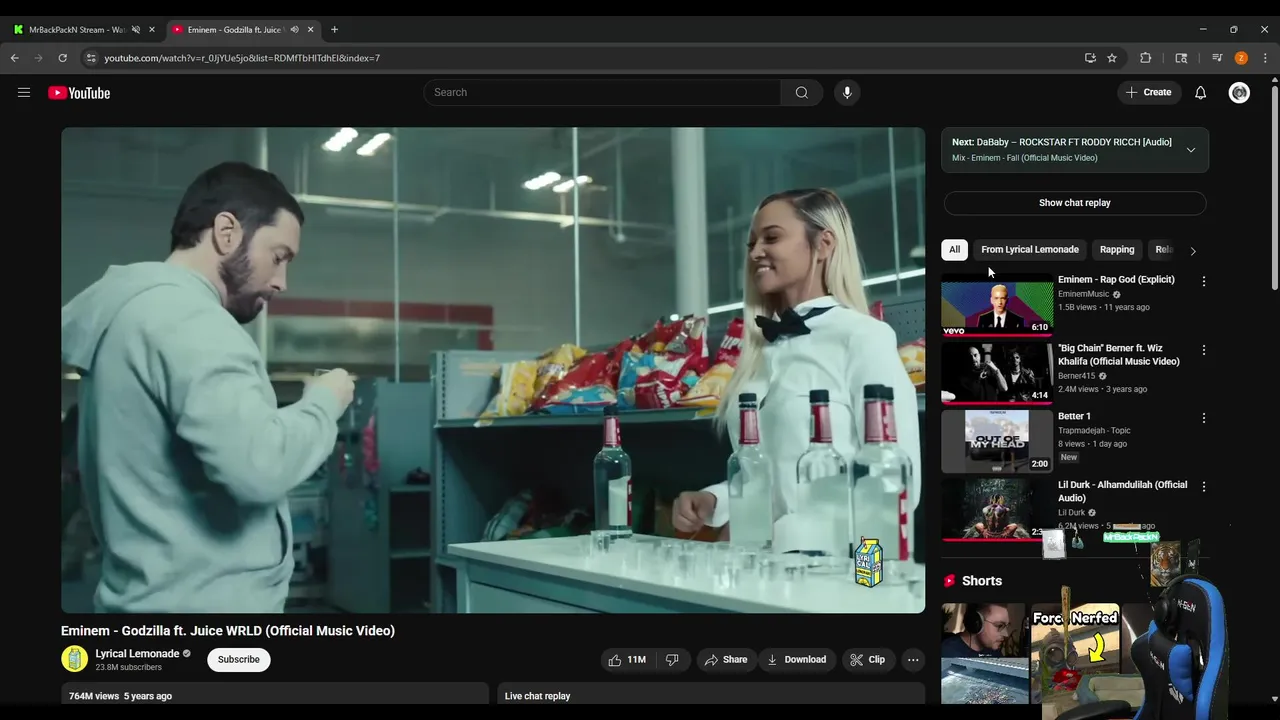Image resolution: width=1280 pixels, height=720 pixels.
Task: Open options menu for Big Chain video
Action: click(x=1204, y=350)
